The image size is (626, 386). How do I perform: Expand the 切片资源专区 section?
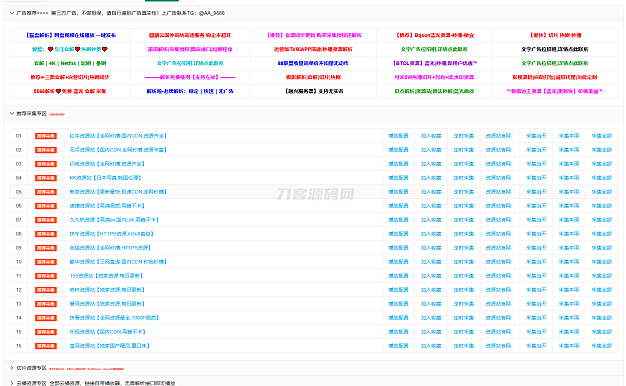(x=12, y=368)
